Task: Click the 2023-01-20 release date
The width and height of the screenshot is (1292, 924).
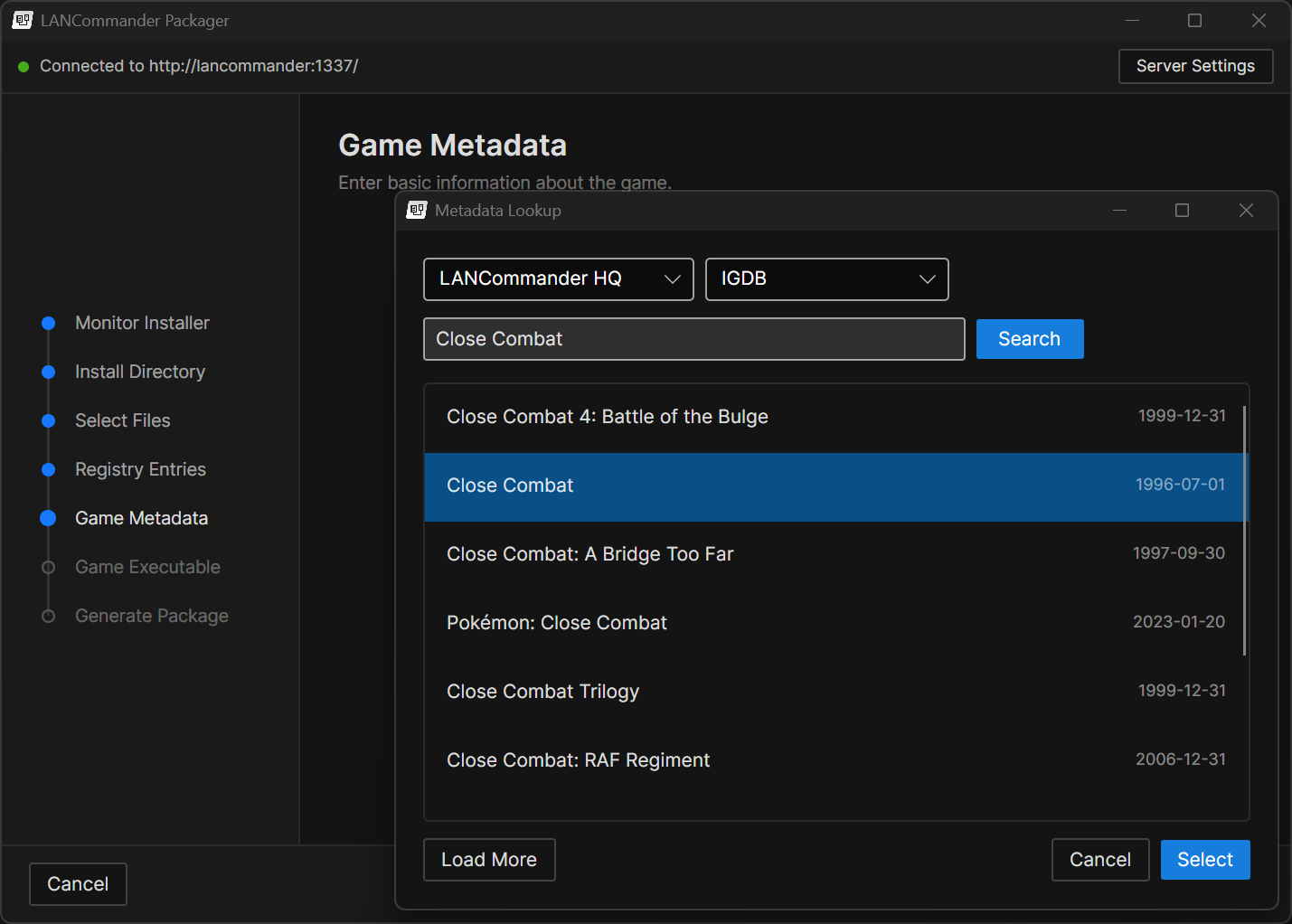Action: click(x=1179, y=622)
